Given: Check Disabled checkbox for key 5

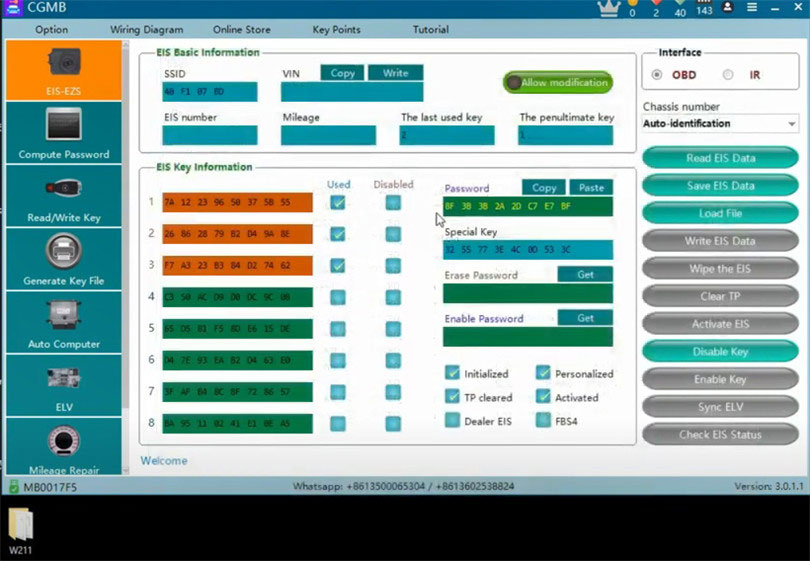Looking at the screenshot, I should (393, 329).
